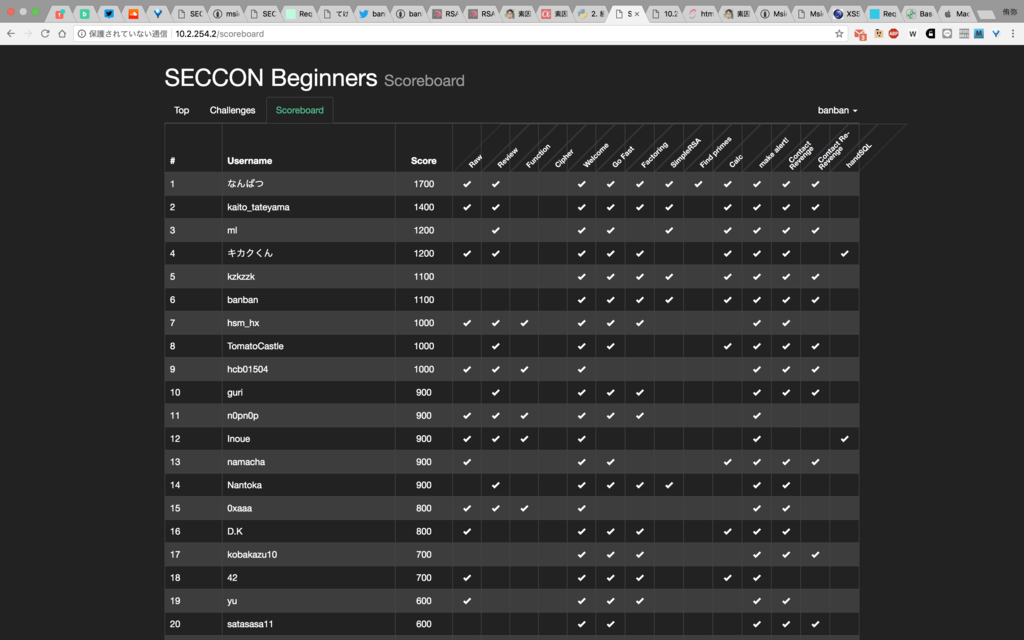Open the Top navigation tab
The width and height of the screenshot is (1024, 640).
tap(182, 110)
